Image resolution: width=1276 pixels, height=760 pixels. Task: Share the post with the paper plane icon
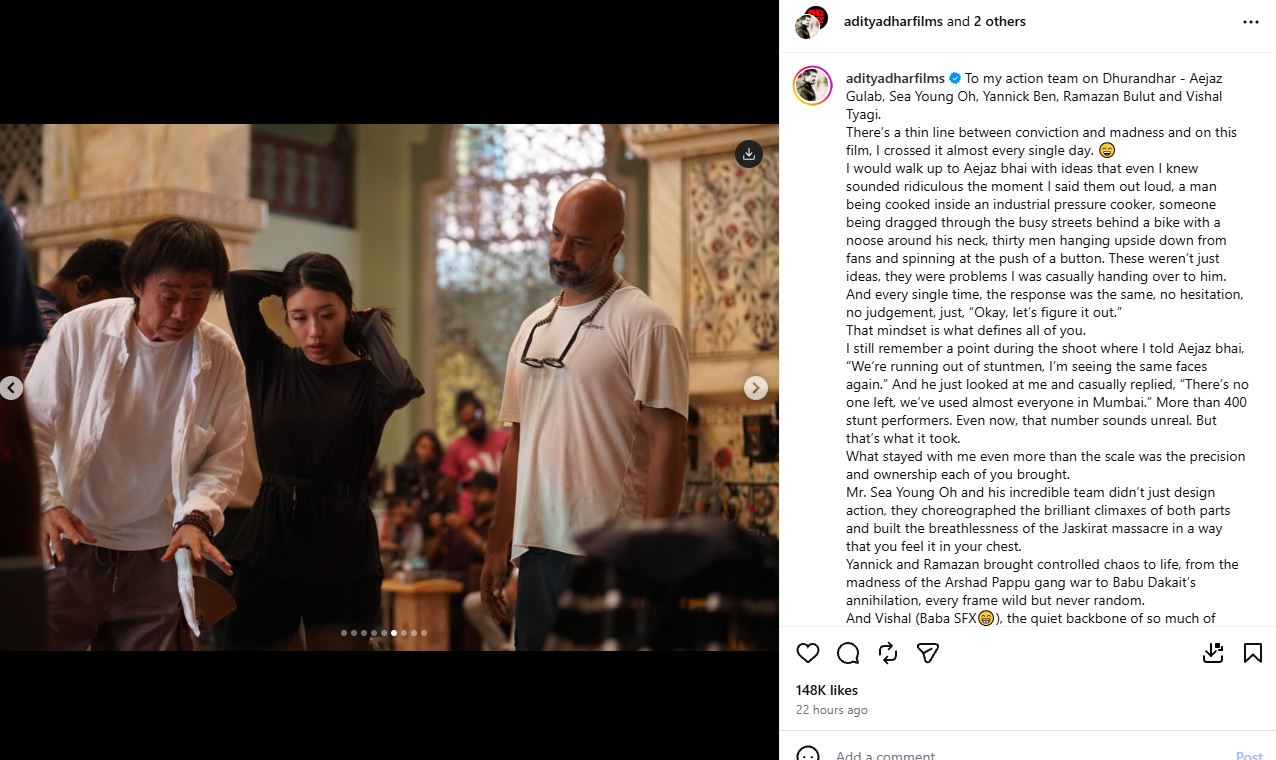click(x=928, y=653)
